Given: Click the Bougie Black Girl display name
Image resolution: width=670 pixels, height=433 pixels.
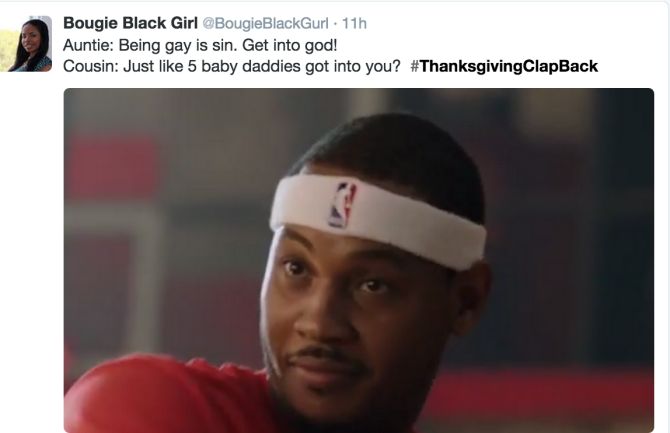Looking at the screenshot, I should pyautogui.click(x=130, y=23).
